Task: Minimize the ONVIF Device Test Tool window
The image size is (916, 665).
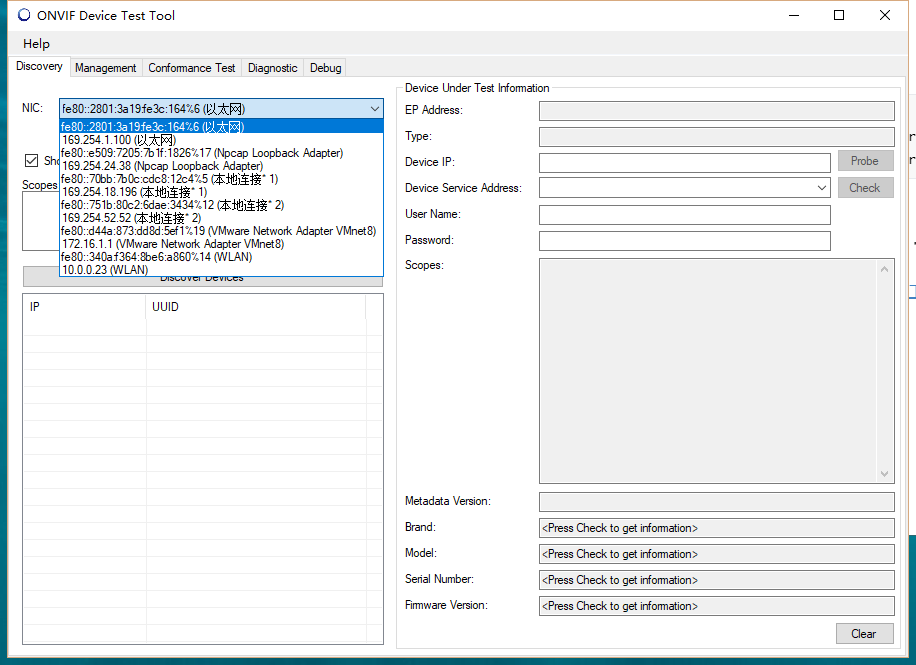Action: click(x=794, y=15)
